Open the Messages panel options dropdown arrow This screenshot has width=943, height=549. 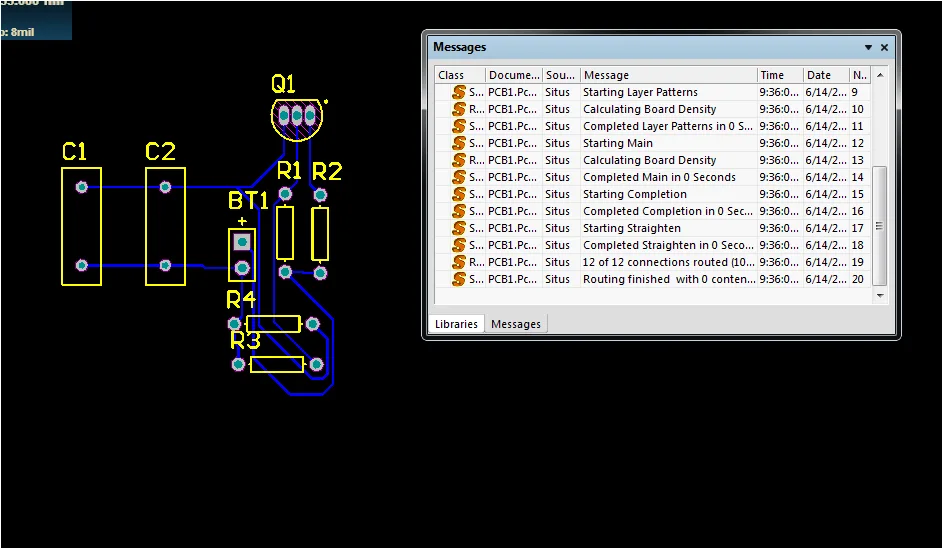pos(868,48)
